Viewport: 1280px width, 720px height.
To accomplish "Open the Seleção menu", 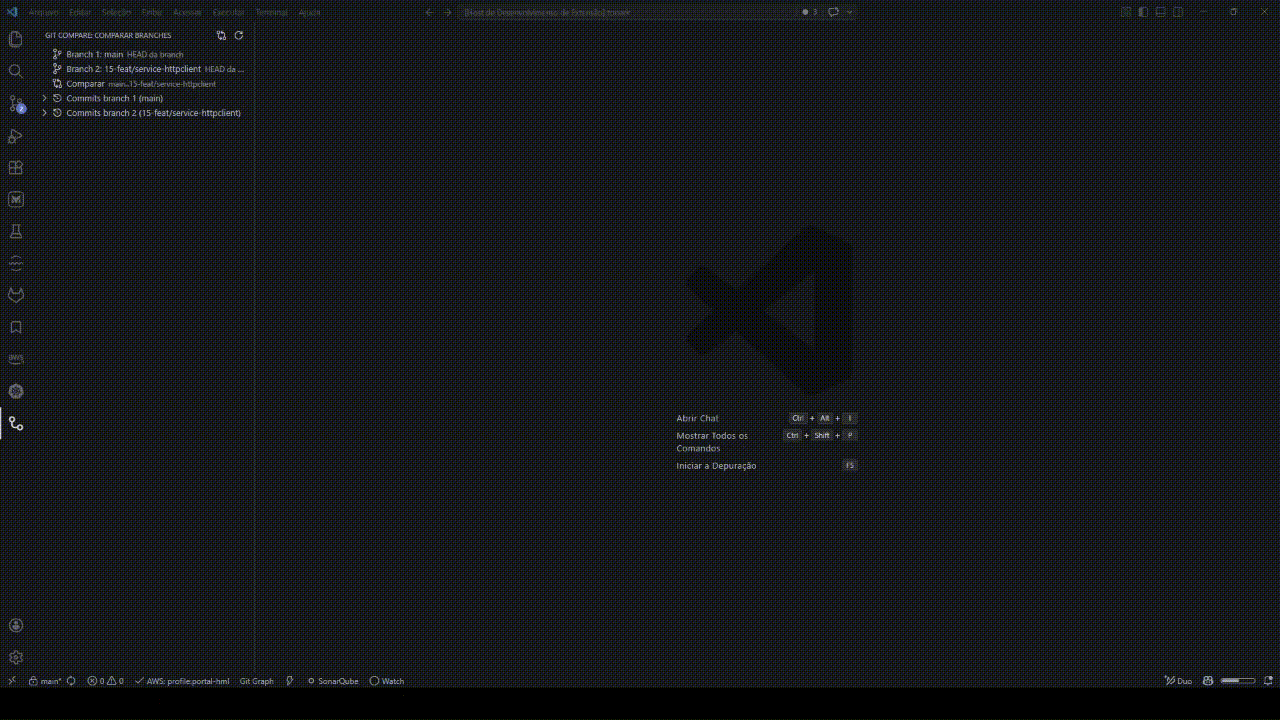I will pos(116,12).
